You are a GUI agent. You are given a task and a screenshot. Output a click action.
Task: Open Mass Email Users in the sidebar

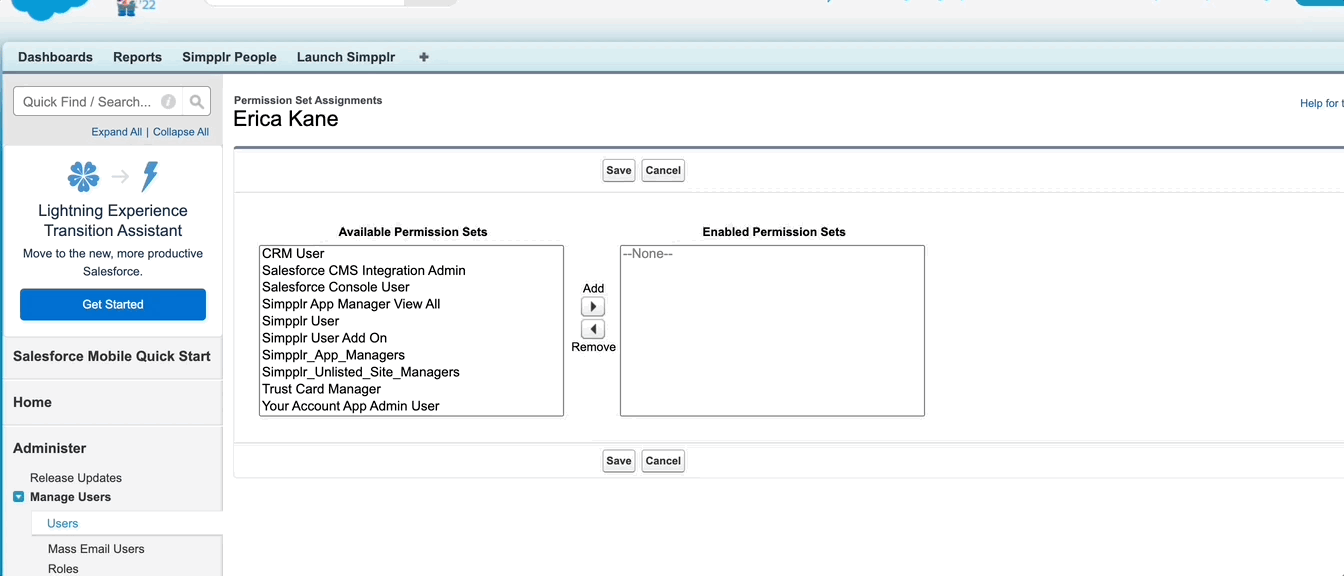coord(96,549)
